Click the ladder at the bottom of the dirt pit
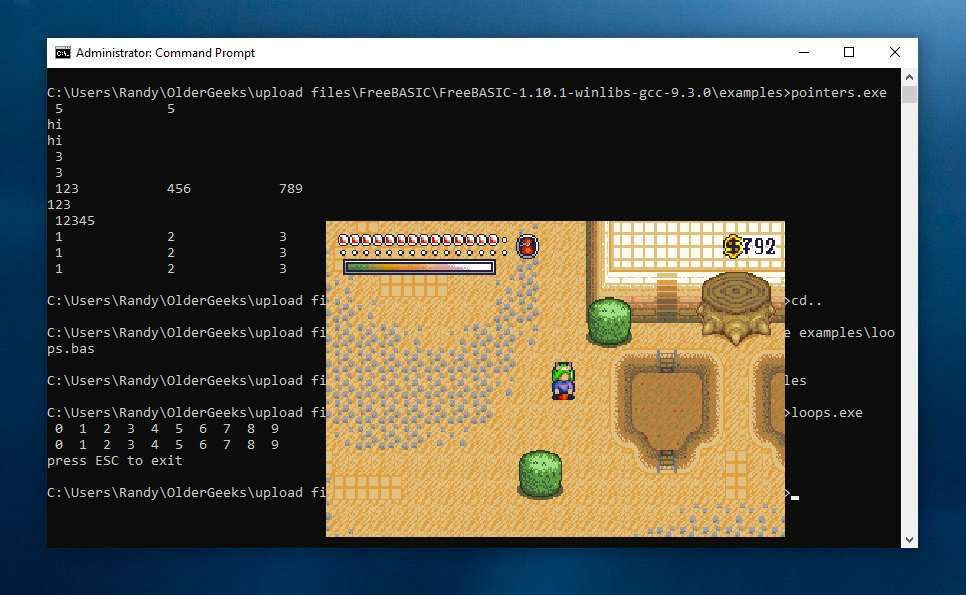Screen dimensions: 966x595 click(x=666, y=461)
